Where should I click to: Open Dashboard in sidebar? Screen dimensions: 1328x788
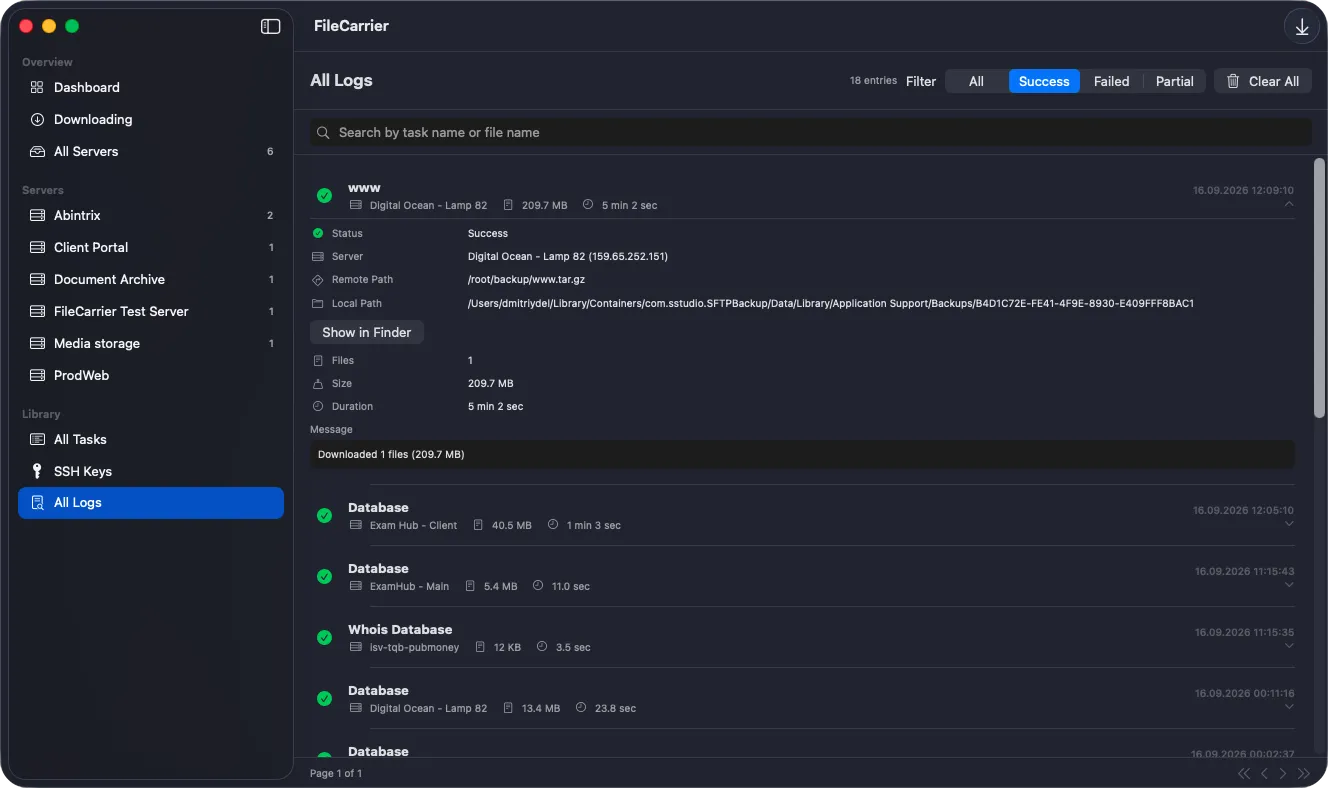click(x=151, y=87)
